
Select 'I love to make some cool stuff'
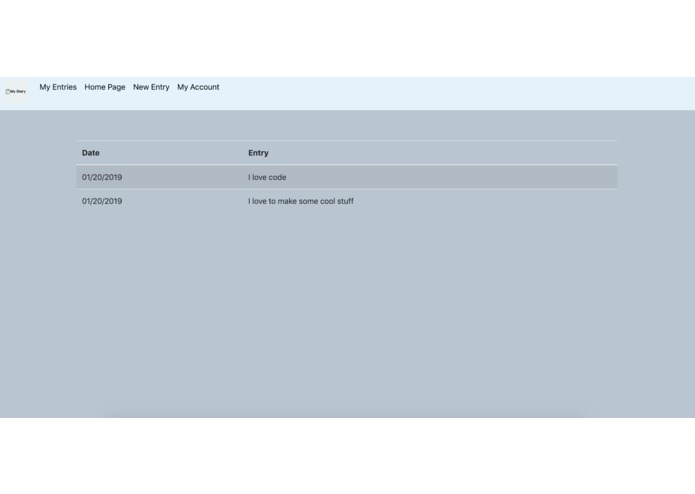[x=301, y=201]
